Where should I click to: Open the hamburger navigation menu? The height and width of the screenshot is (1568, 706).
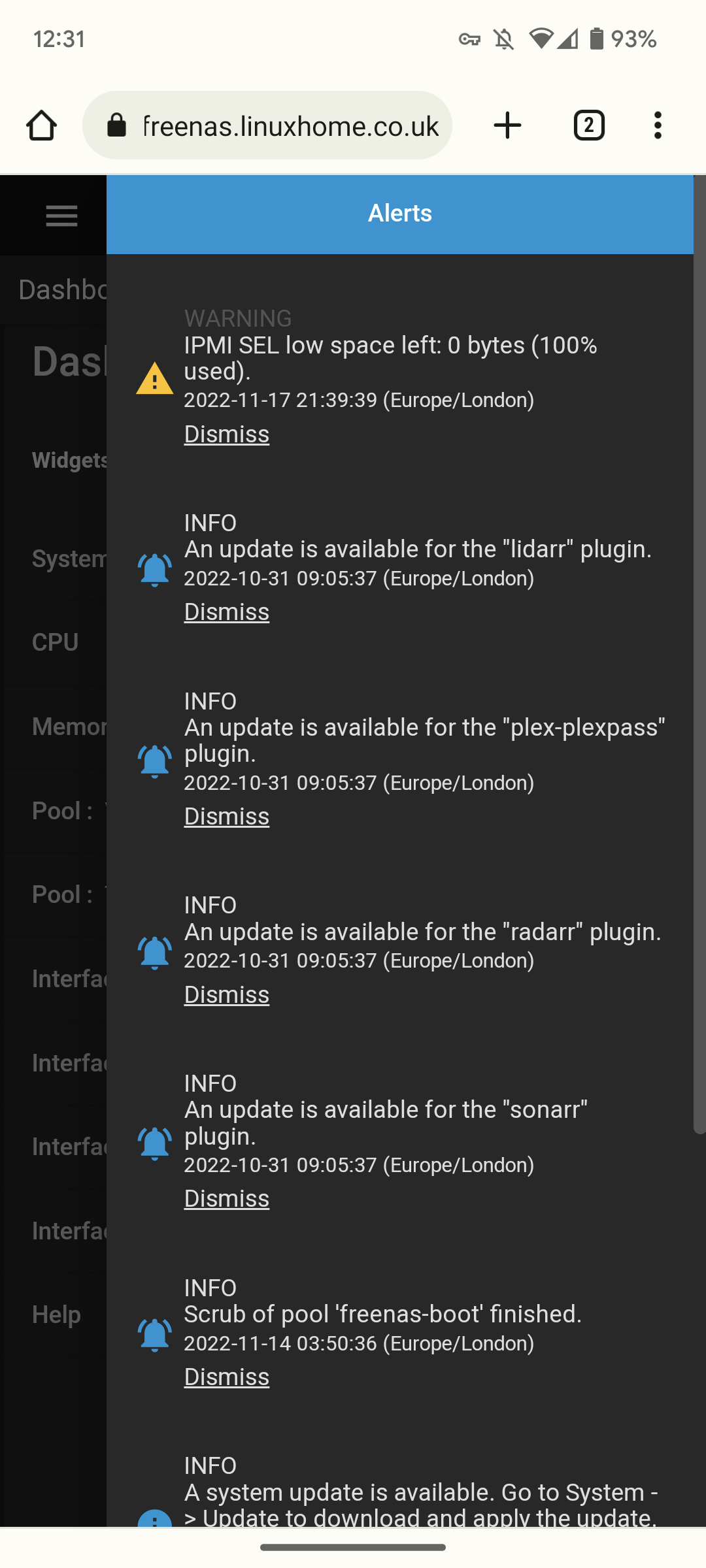pos(61,216)
